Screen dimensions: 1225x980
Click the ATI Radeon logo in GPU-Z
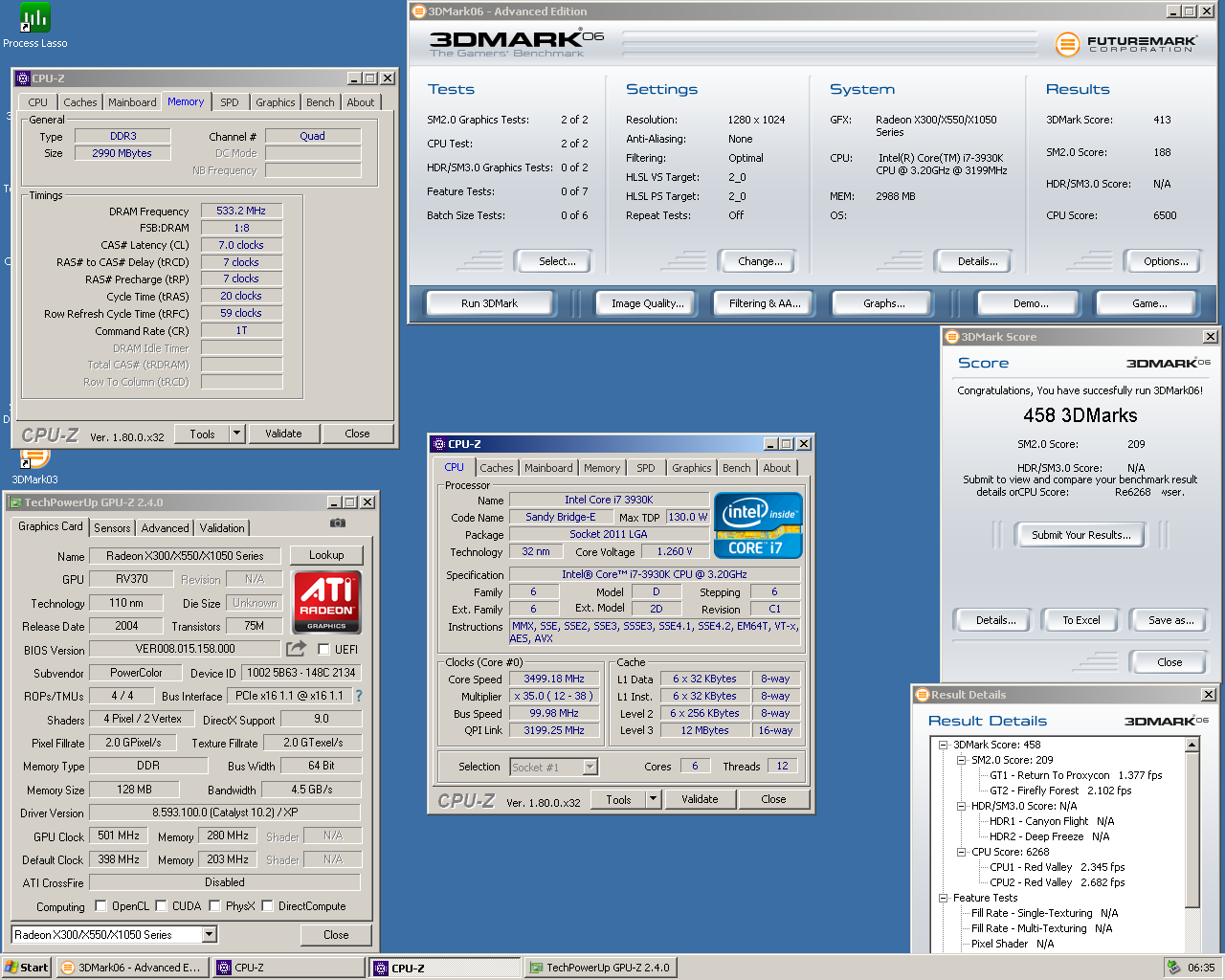(x=326, y=602)
